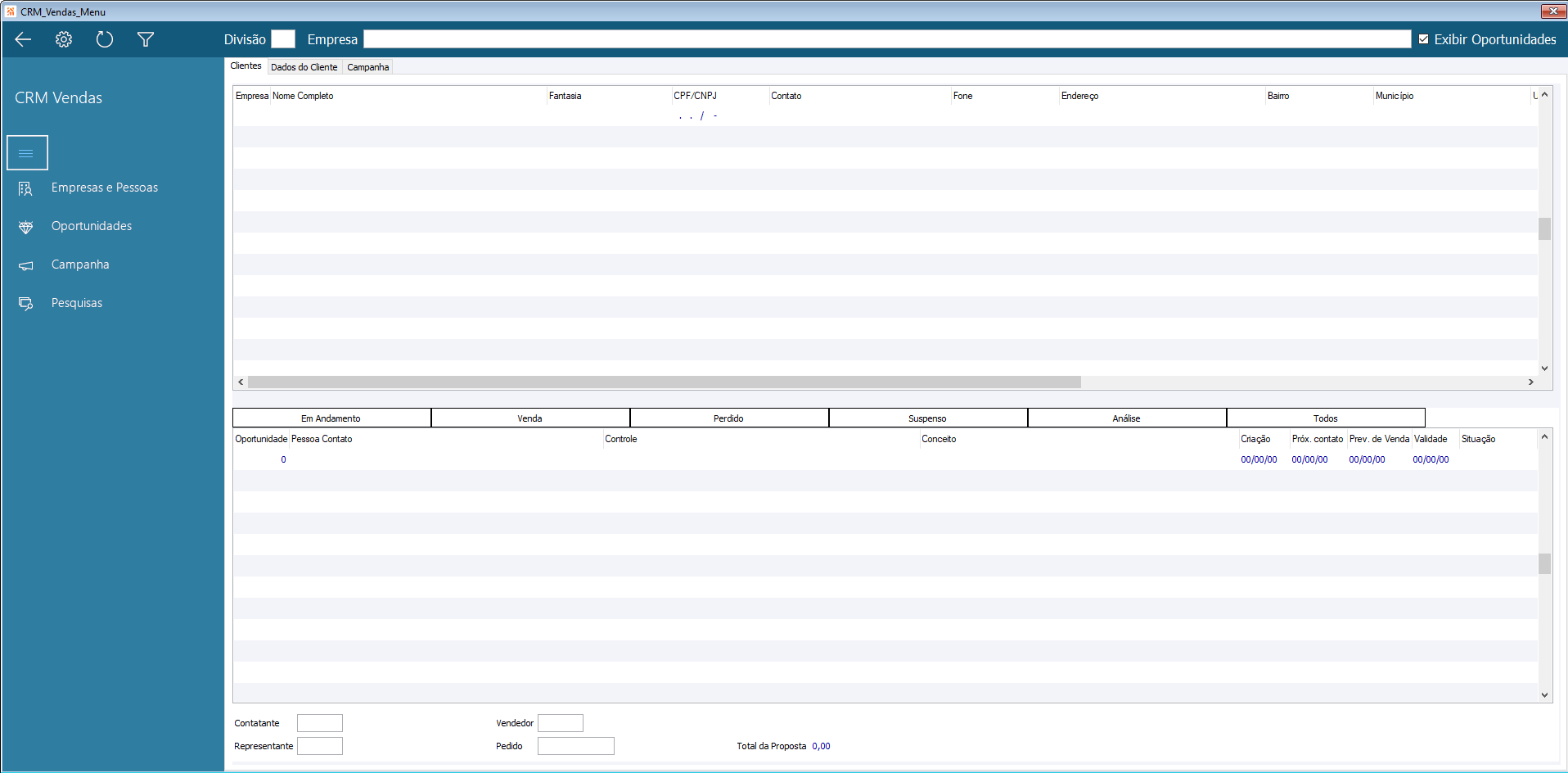Click the Município column header
Viewport: 1568px width, 773px height.
[1452, 96]
